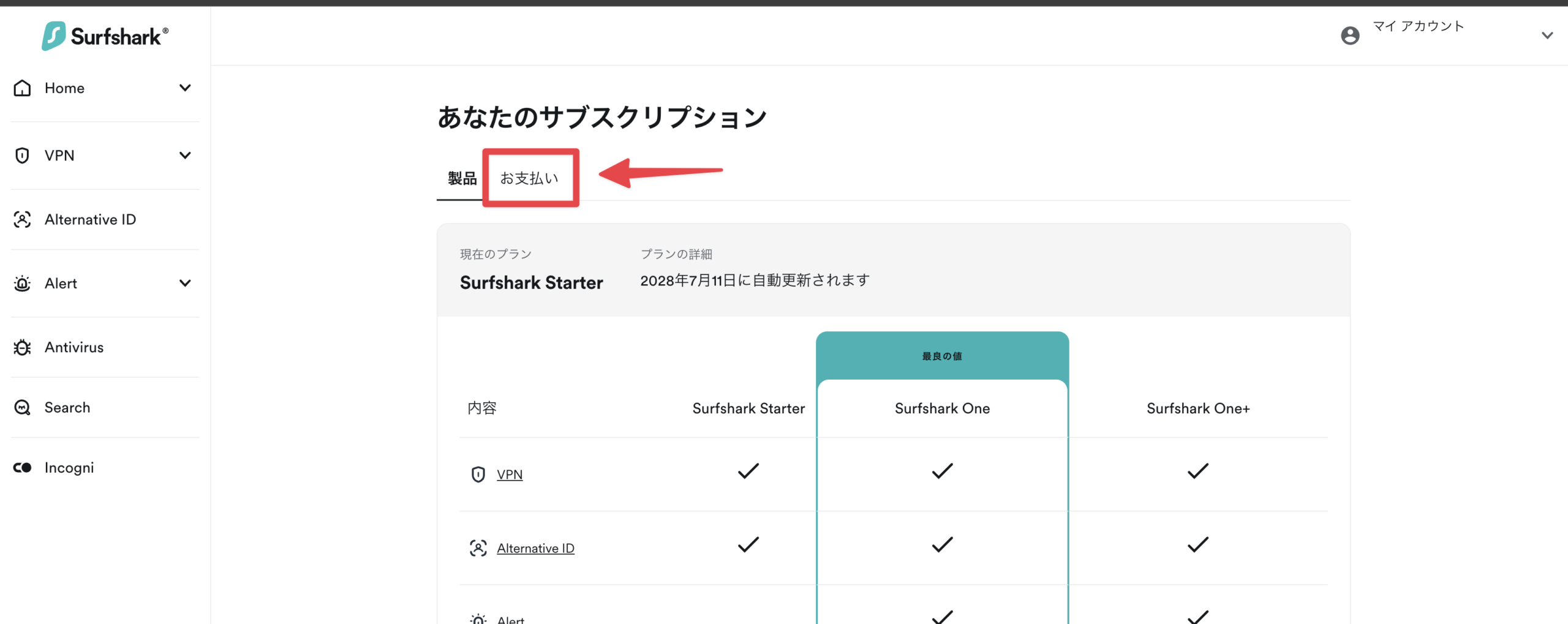Click the 最良の値 badge
1568x624 pixels.
(x=942, y=356)
